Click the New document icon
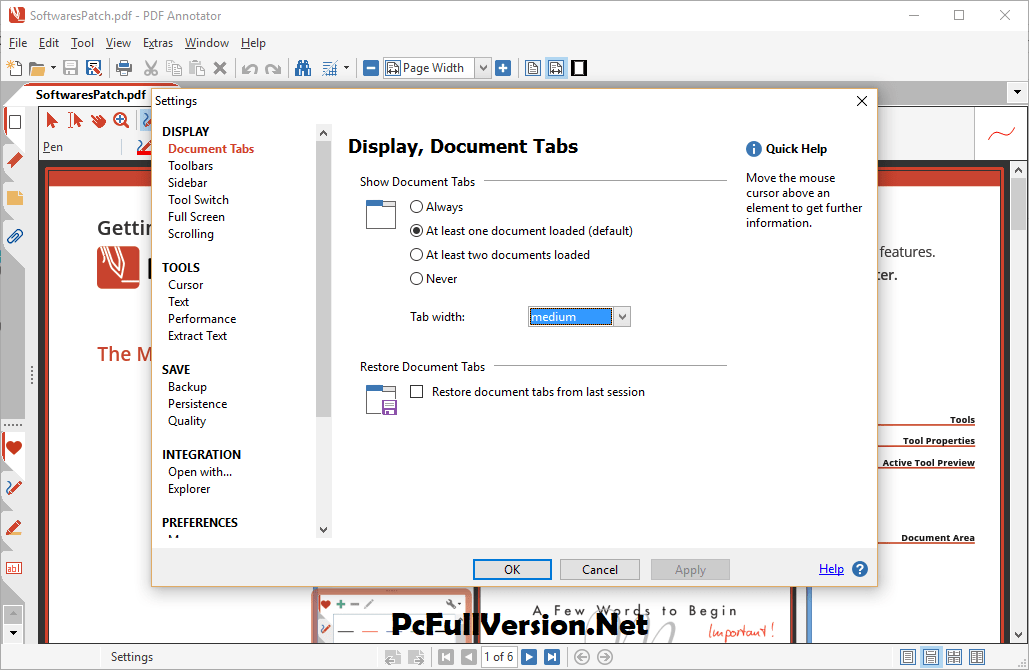Viewport: 1029px width, 670px height. coord(14,68)
